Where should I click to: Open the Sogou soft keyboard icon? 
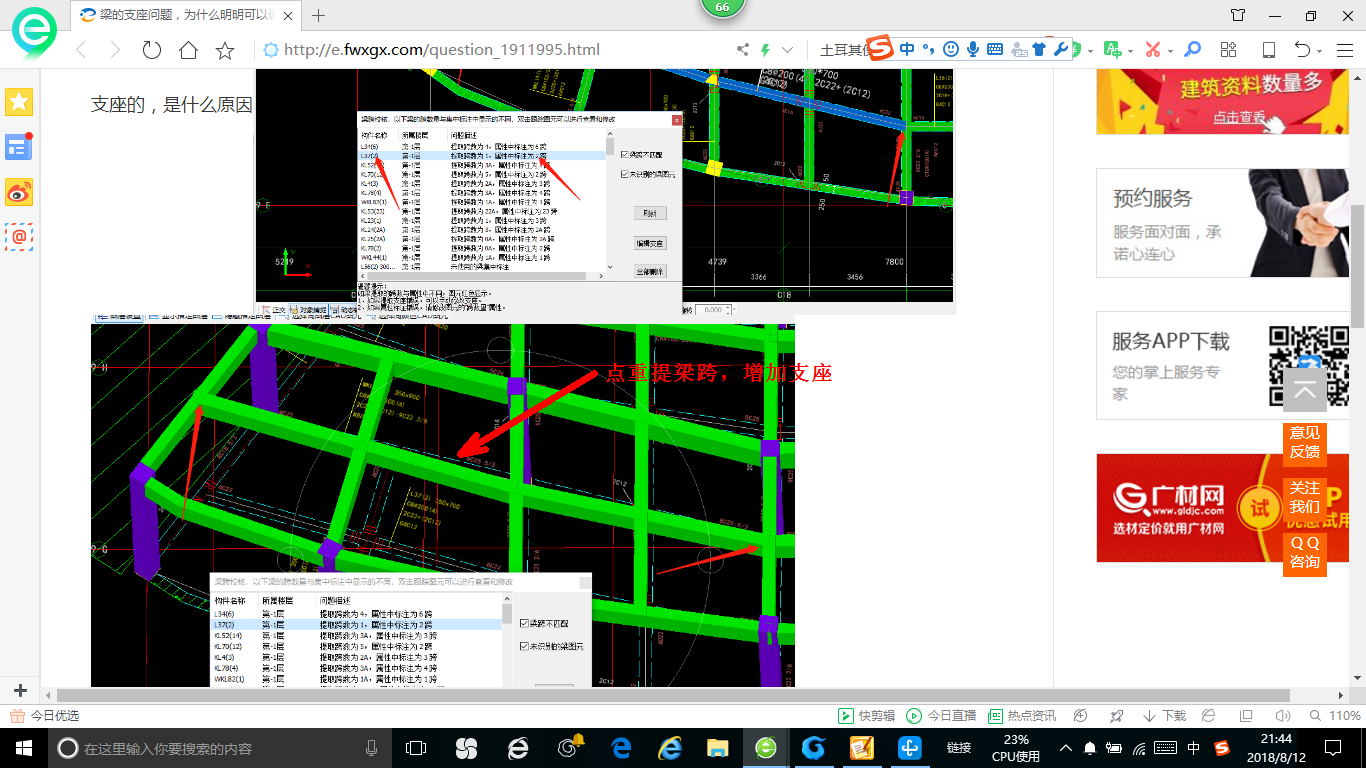click(995, 48)
